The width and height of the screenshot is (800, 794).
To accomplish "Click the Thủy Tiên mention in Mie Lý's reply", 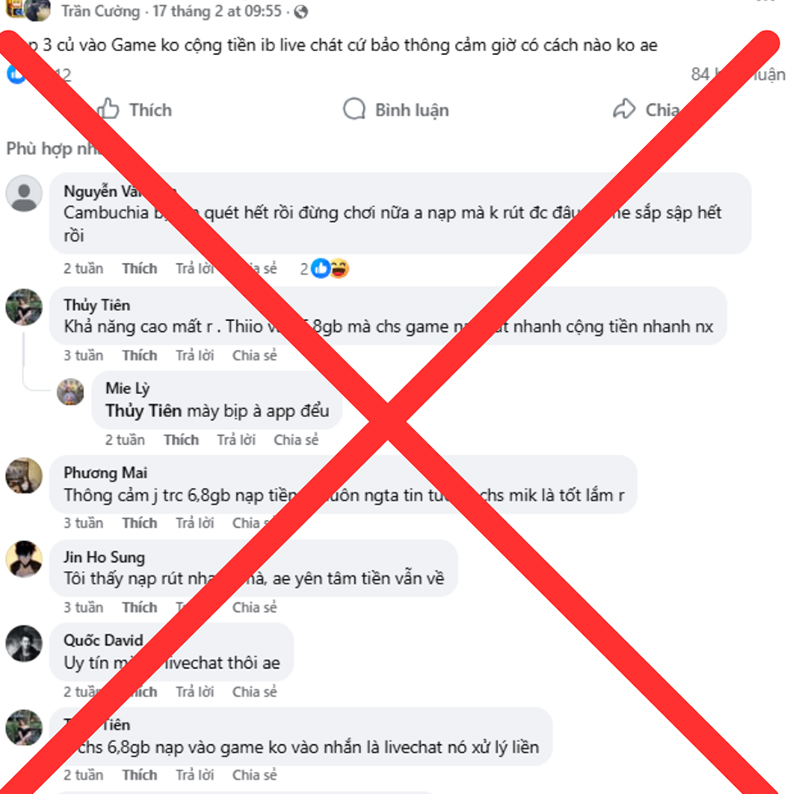I will [143, 411].
